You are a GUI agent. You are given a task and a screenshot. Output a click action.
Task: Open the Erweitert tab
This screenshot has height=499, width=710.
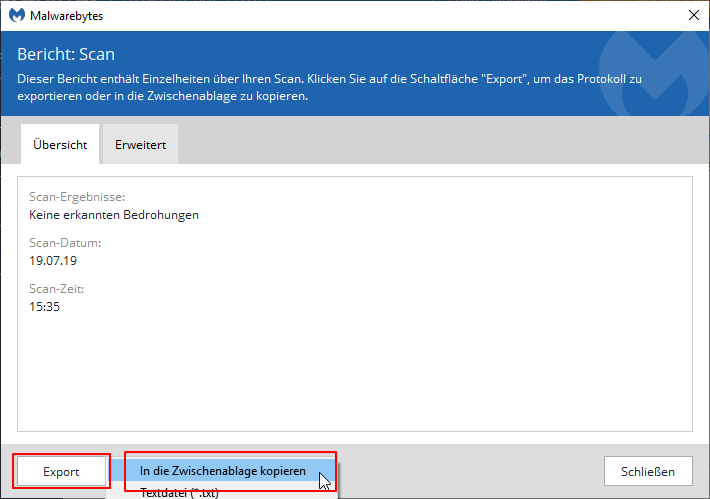coord(140,144)
